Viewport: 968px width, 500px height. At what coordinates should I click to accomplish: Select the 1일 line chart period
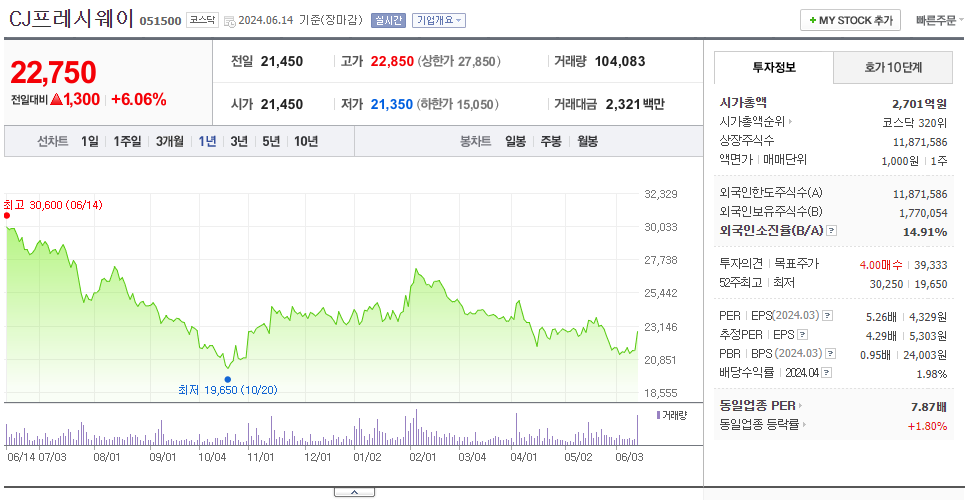pos(90,141)
